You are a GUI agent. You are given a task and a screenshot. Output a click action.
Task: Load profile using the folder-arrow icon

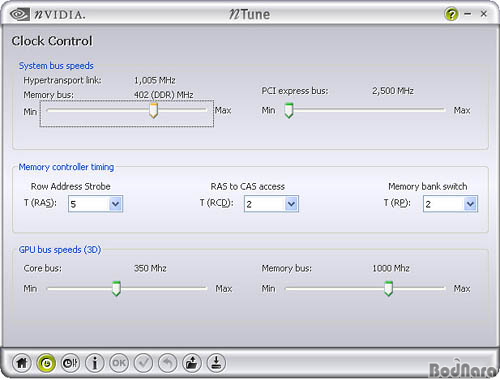click(192, 363)
